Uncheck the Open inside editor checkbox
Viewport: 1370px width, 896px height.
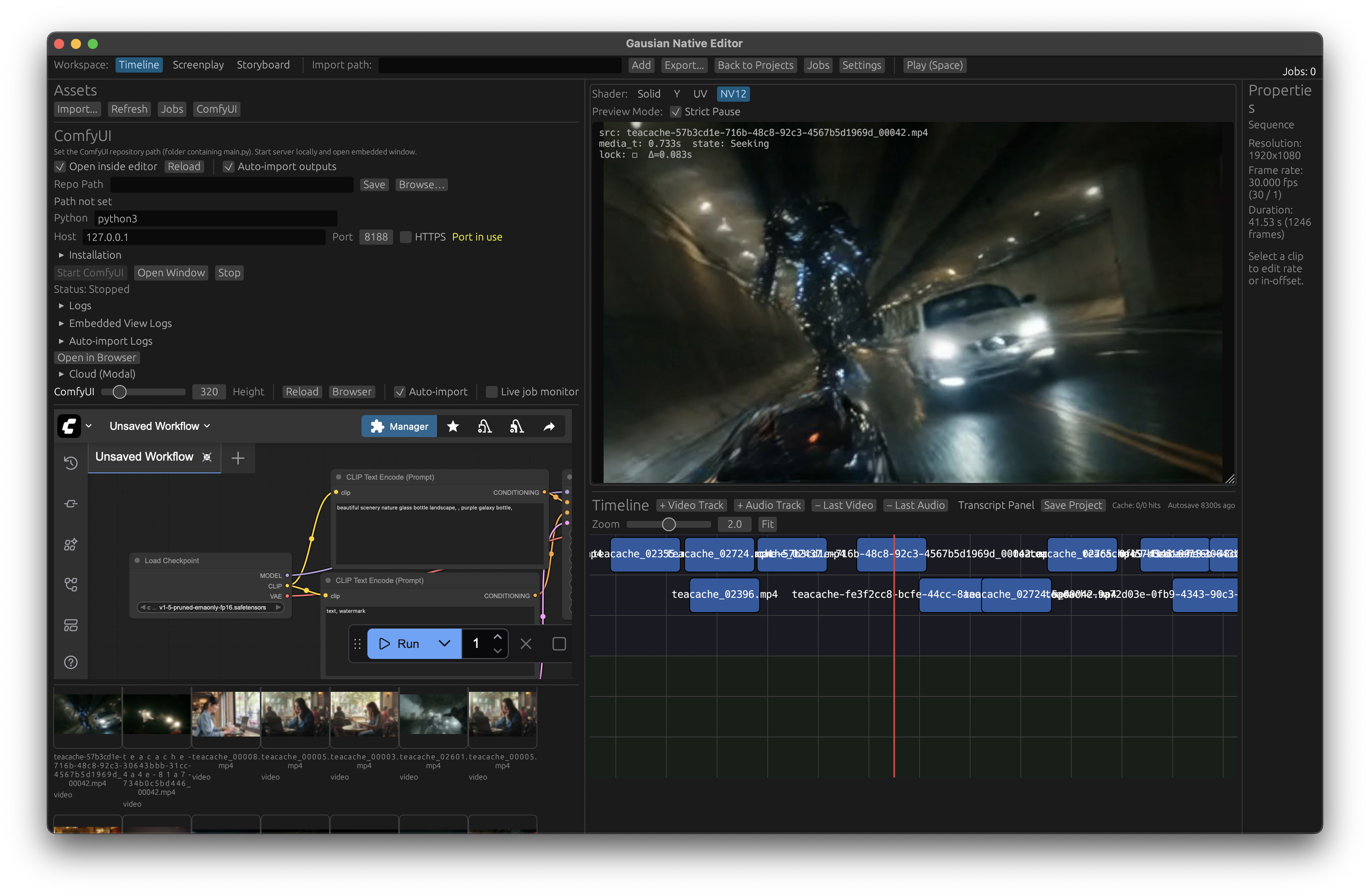pos(60,166)
